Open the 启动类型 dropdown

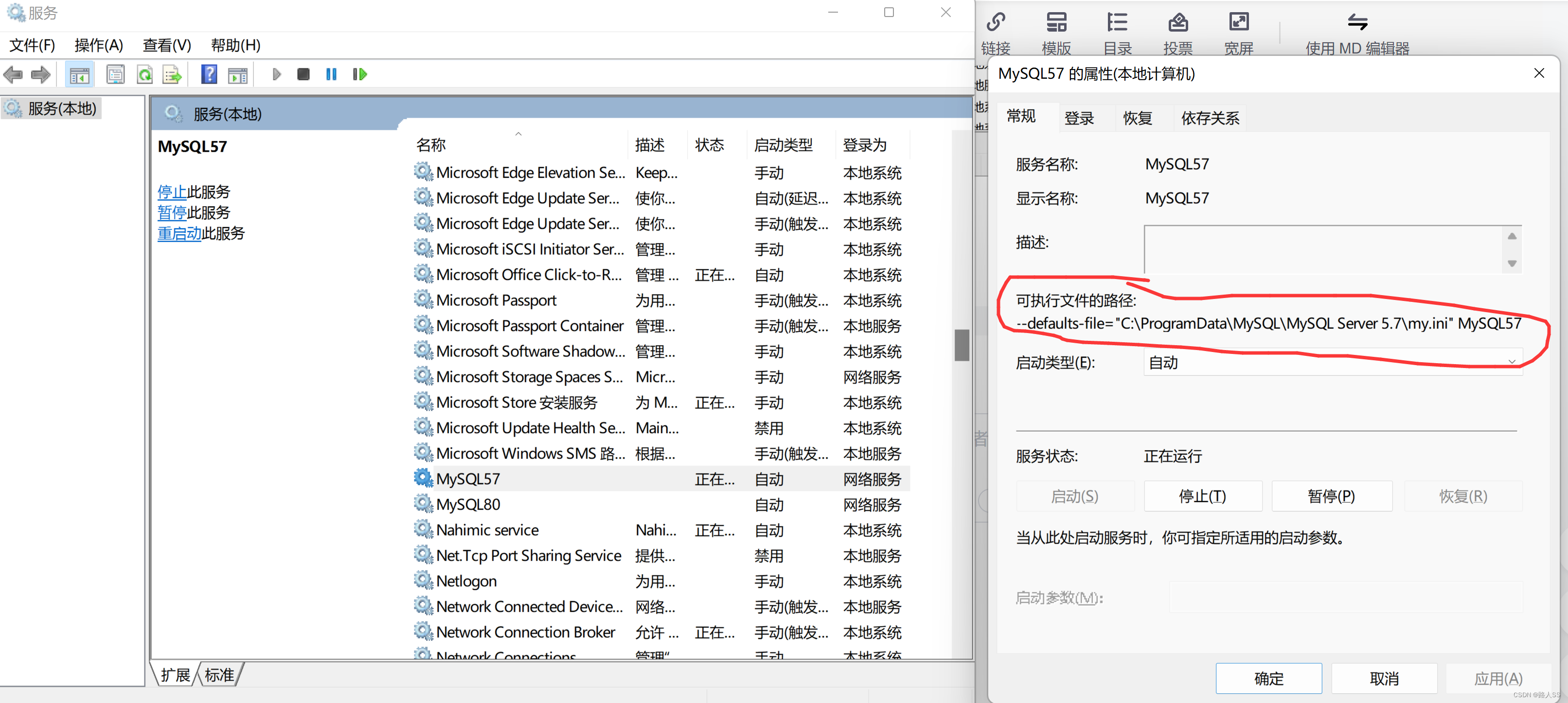click(x=1333, y=363)
